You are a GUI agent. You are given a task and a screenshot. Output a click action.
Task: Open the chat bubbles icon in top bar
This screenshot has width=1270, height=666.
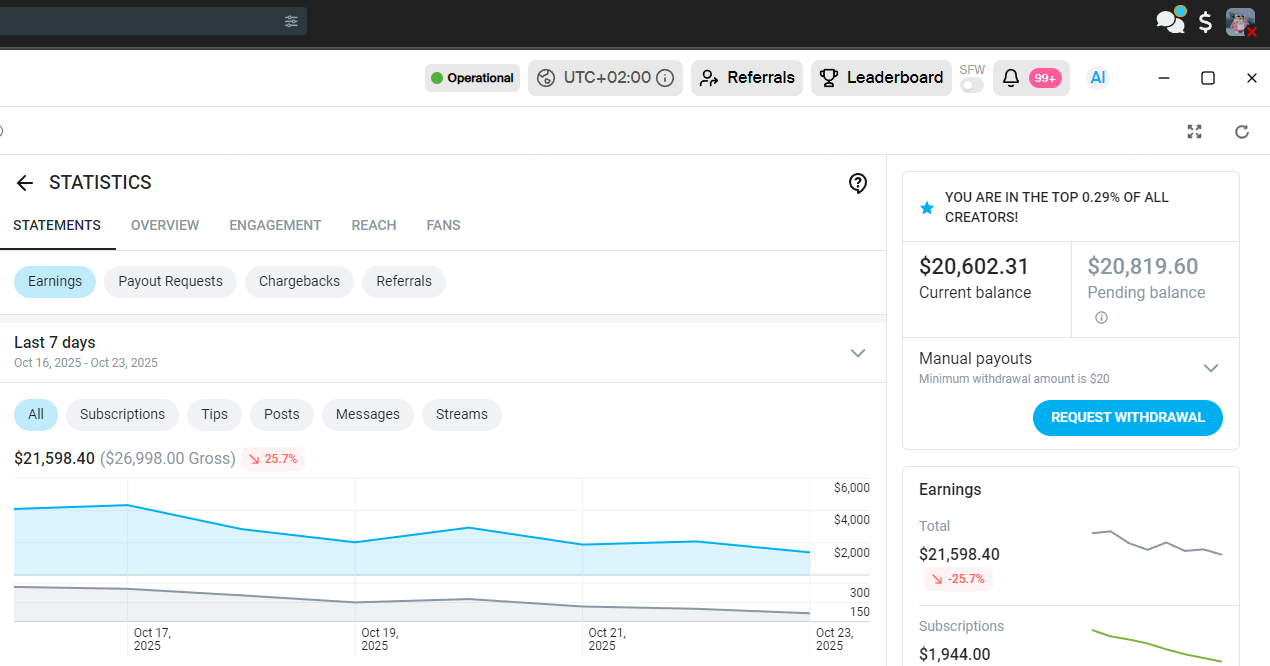coord(1170,21)
